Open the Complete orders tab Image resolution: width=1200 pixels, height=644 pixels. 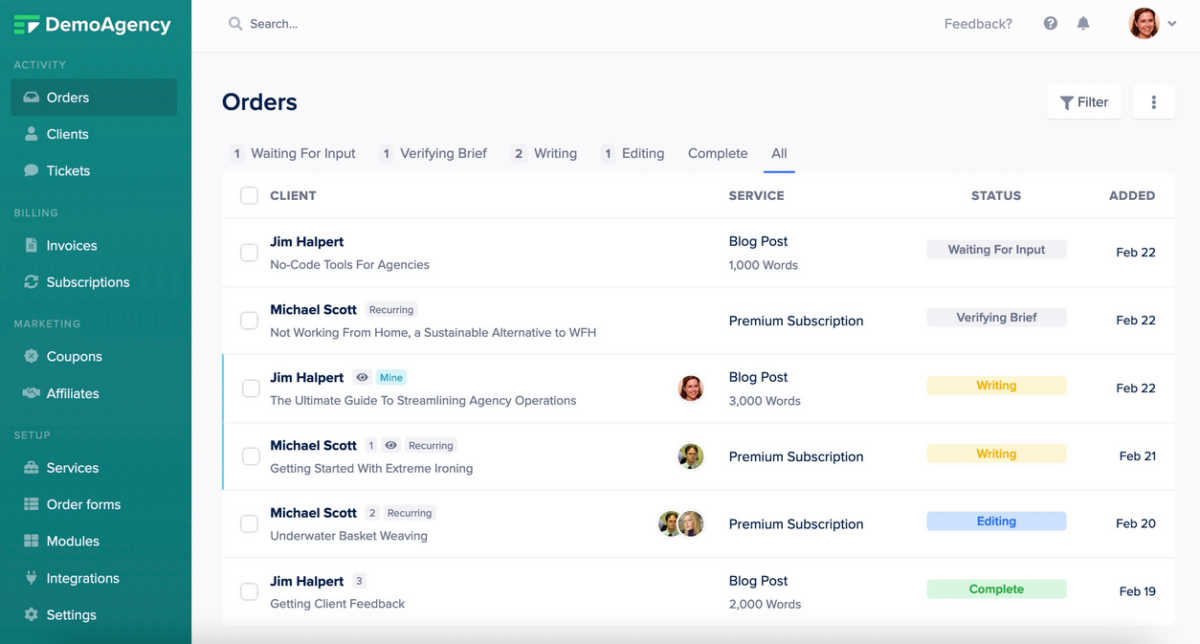point(717,153)
